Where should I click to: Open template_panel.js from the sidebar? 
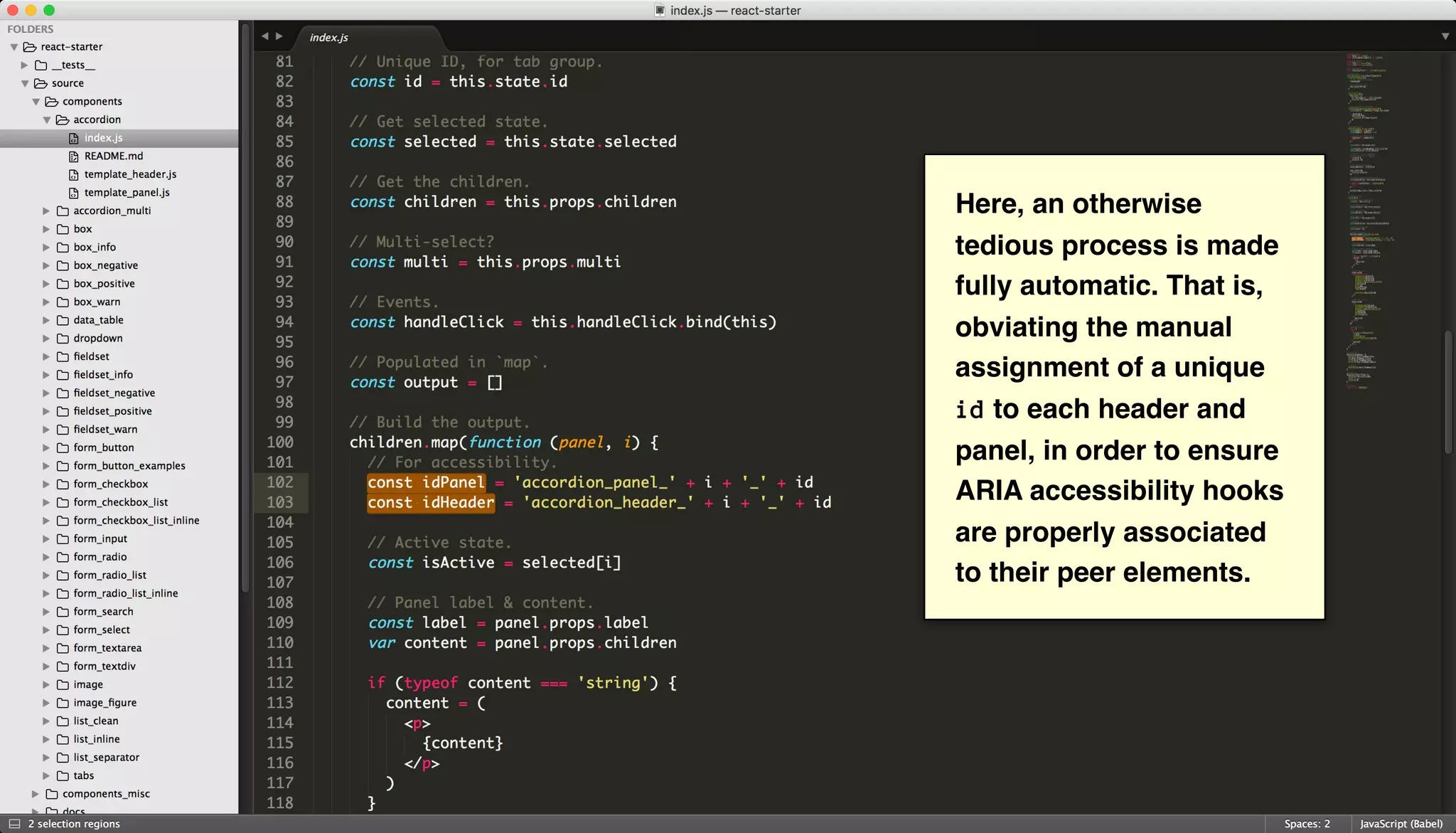tap(127, 193)
